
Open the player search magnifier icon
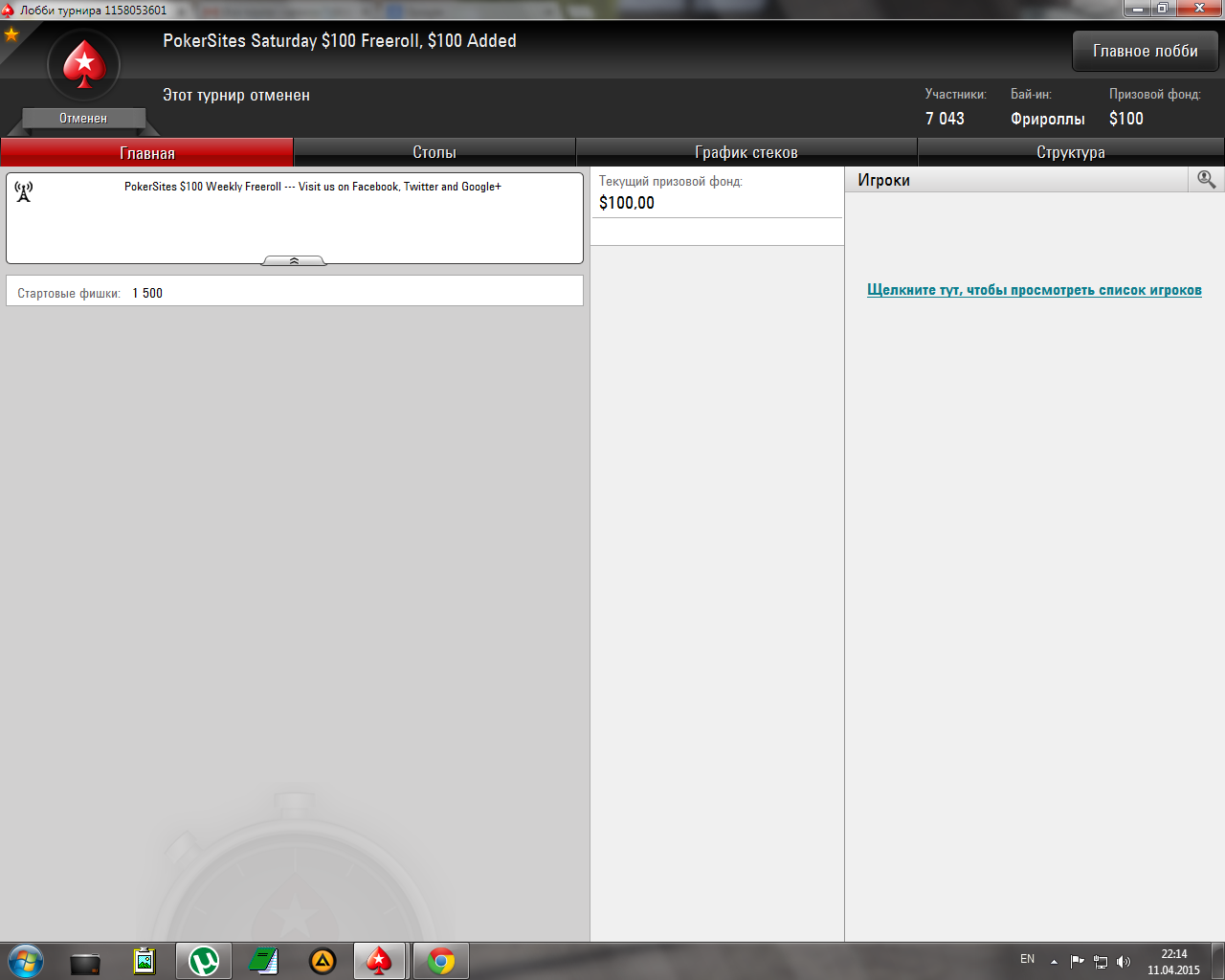[x=1206, y=179]
